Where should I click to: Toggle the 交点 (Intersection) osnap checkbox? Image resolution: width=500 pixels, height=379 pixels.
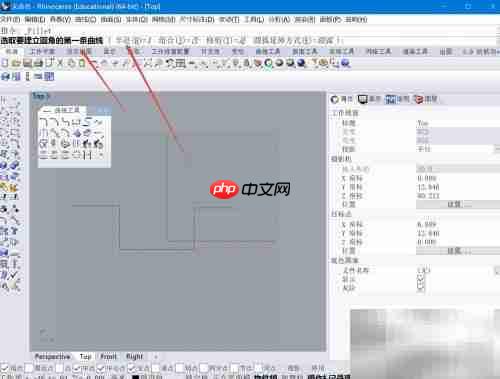click(131, 368)
